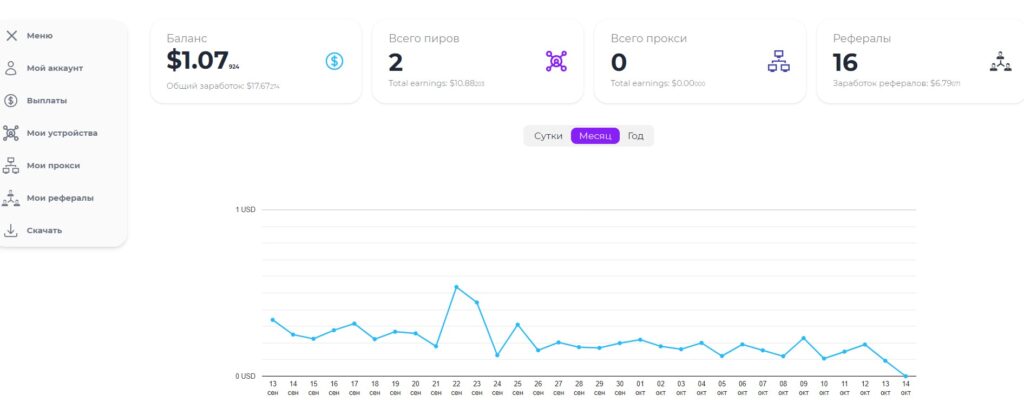Click the proxy count 0
1024x402 pixels.
pyautogui.click(x=618, y=63)
